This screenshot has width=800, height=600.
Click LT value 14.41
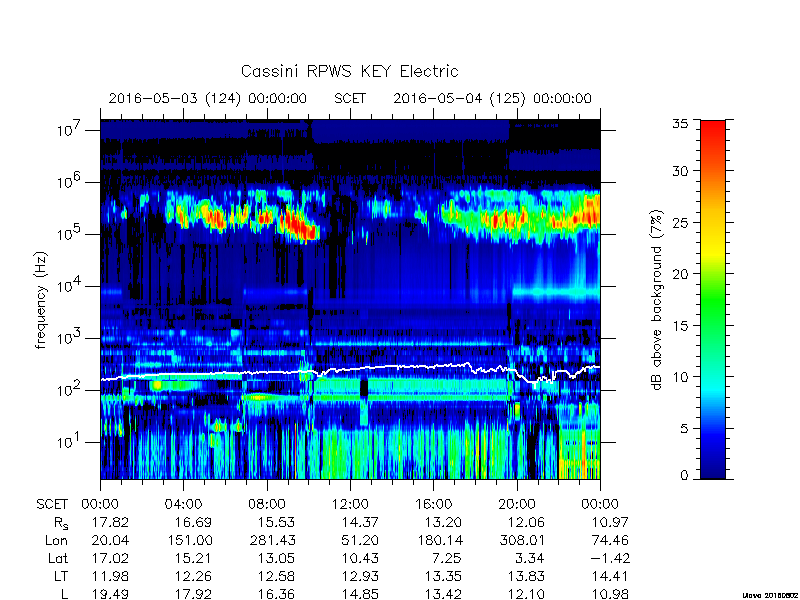pyautogui.click(x=609, y=577)
